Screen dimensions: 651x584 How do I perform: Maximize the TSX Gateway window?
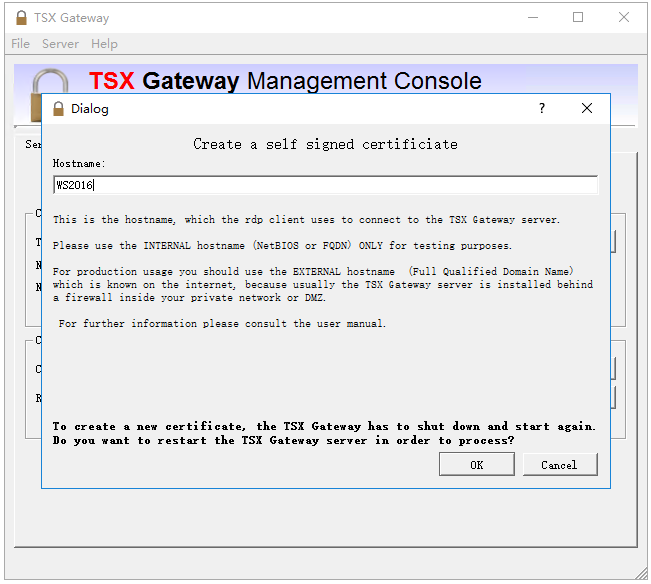point(578,17)
